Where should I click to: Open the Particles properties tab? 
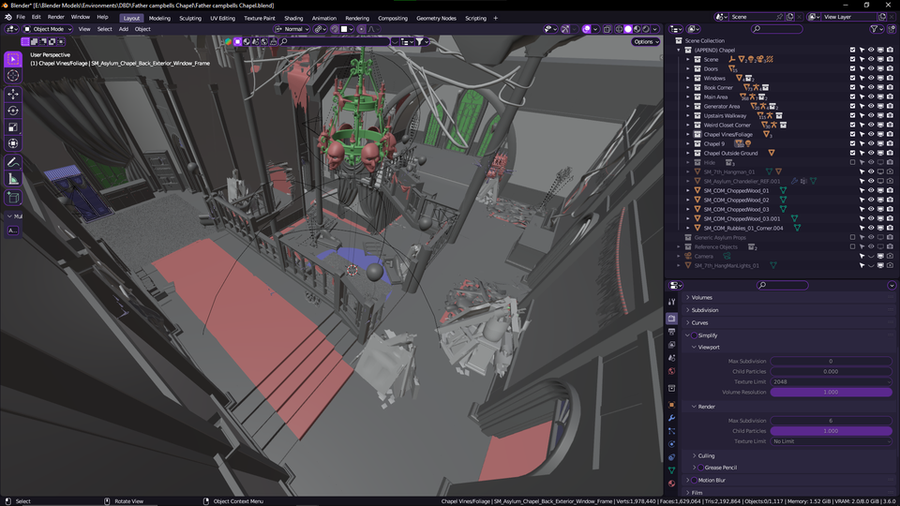(672, 431)
